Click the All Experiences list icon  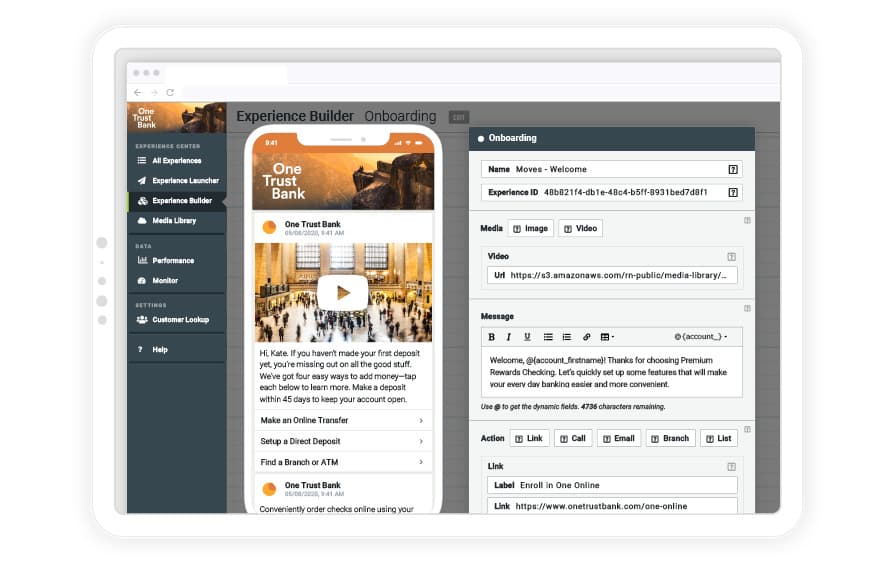tap(142, 161)
